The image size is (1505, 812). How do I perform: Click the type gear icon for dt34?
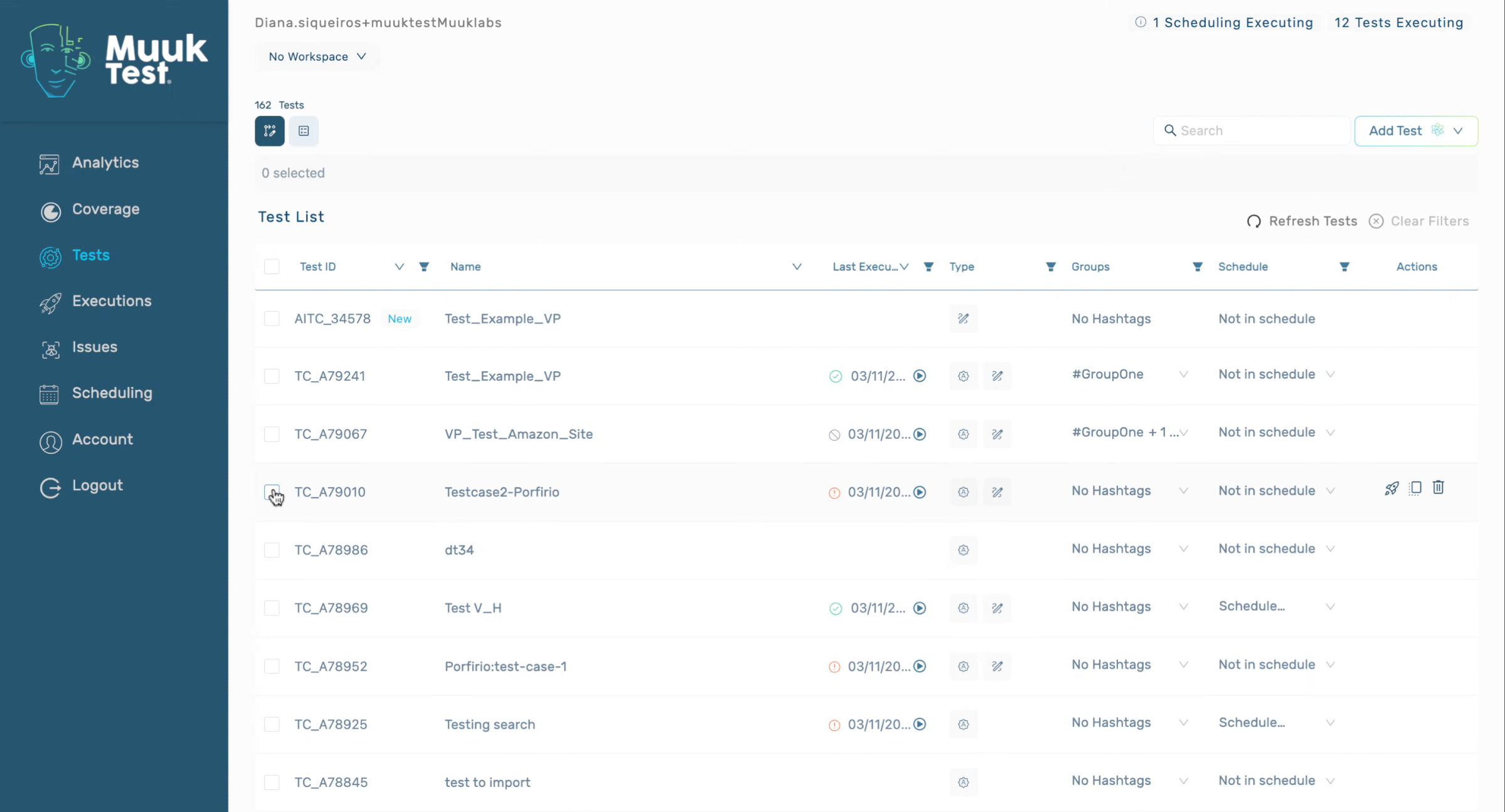pos(964,551)
